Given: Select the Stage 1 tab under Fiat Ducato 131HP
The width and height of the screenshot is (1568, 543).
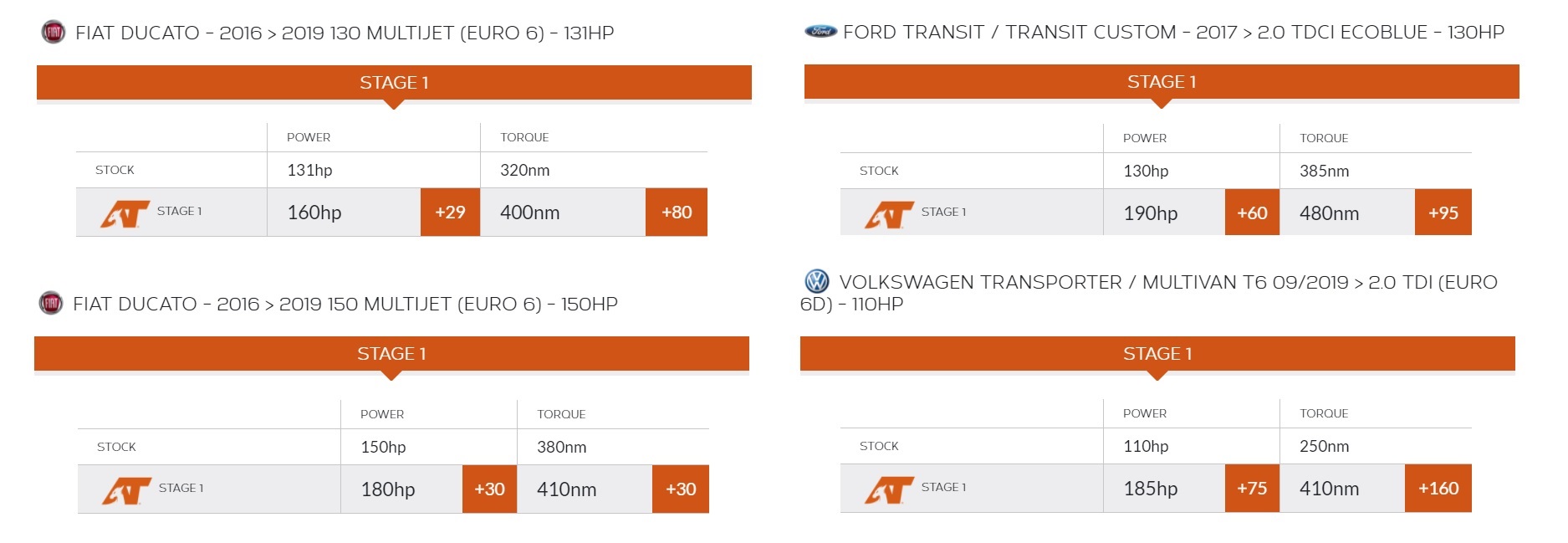Looking at the screenshot, I should click(394, 83).
